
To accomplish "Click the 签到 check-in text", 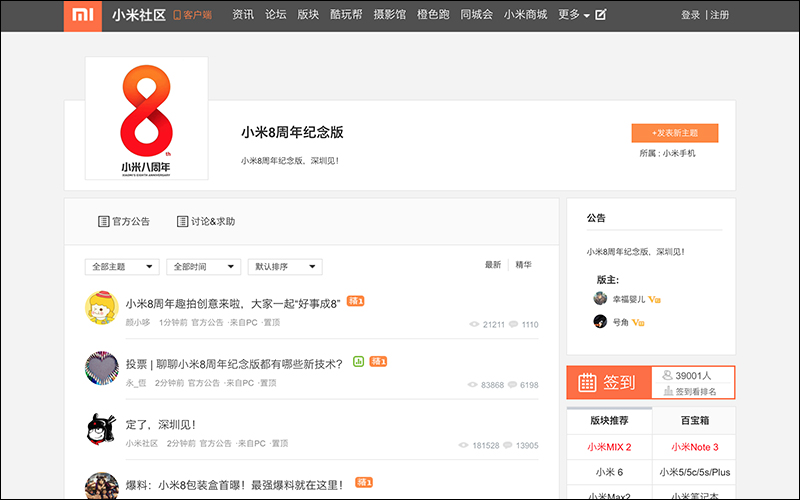I will tap(619, 382).
